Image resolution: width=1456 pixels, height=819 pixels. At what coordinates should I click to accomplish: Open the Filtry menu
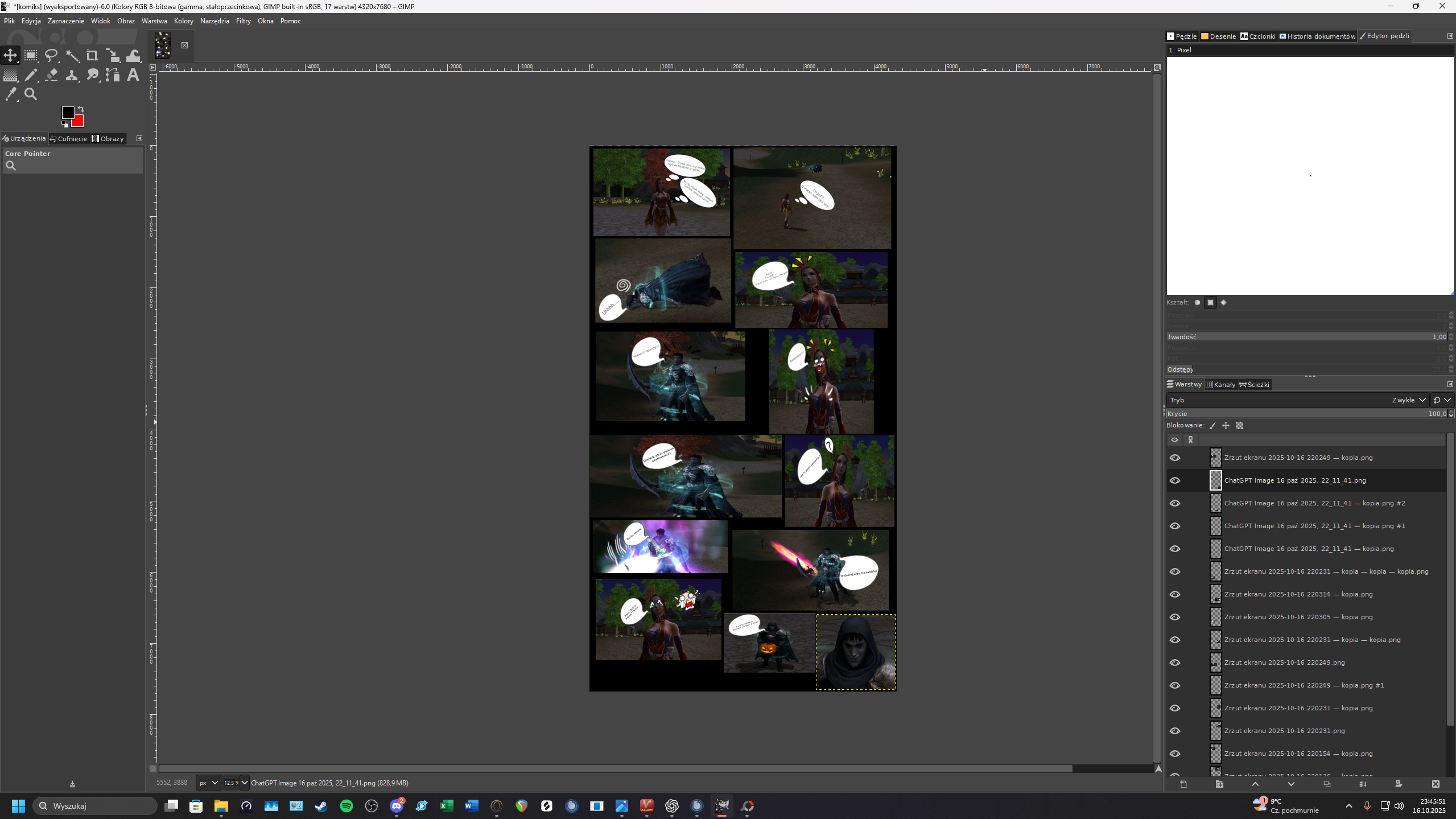tap(243, 21)
